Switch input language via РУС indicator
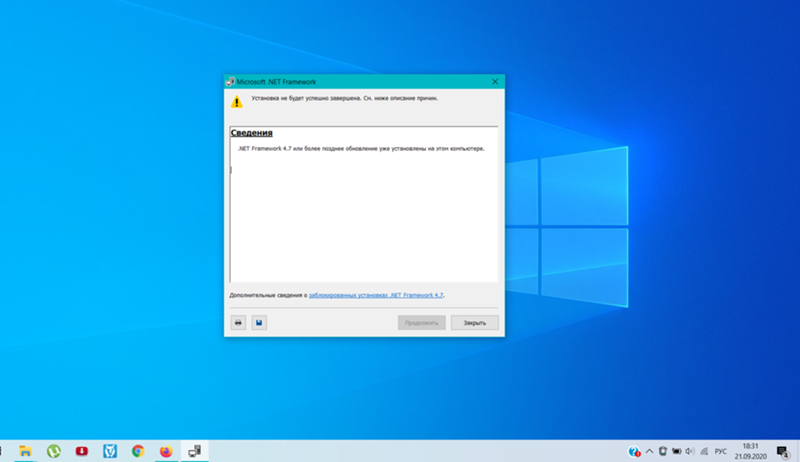 tap(720, 451)
